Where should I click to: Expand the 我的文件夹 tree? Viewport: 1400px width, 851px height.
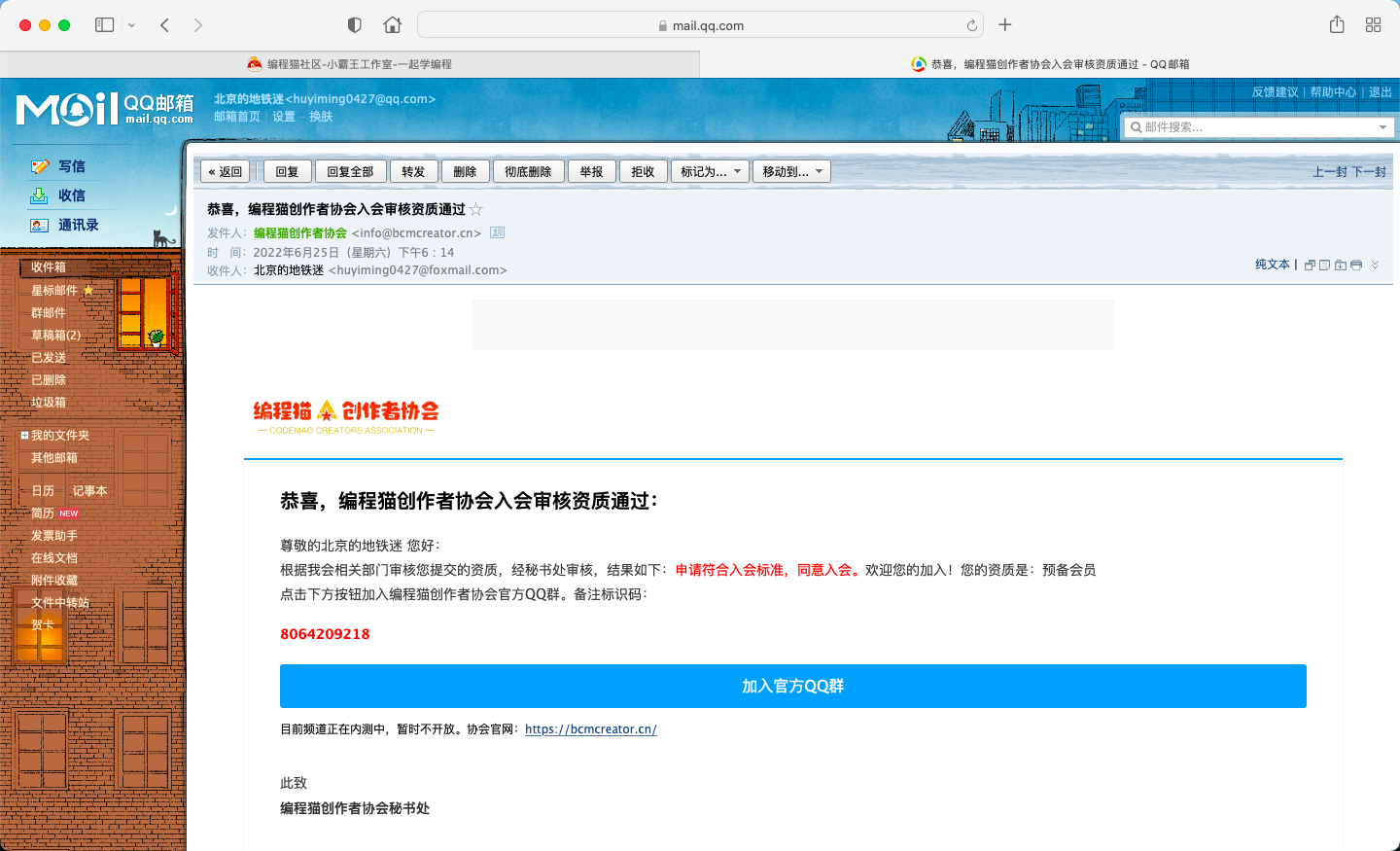click(25, 436)
